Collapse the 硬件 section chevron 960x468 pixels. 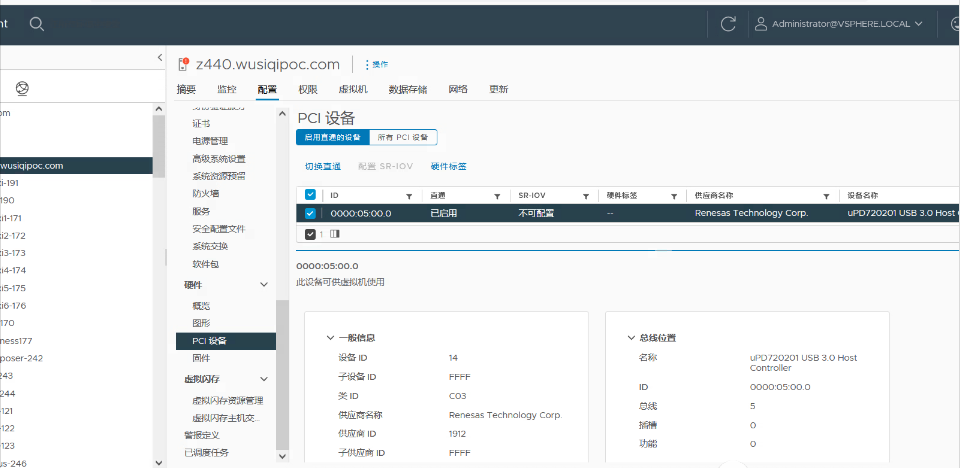click(x=264, y=285)
